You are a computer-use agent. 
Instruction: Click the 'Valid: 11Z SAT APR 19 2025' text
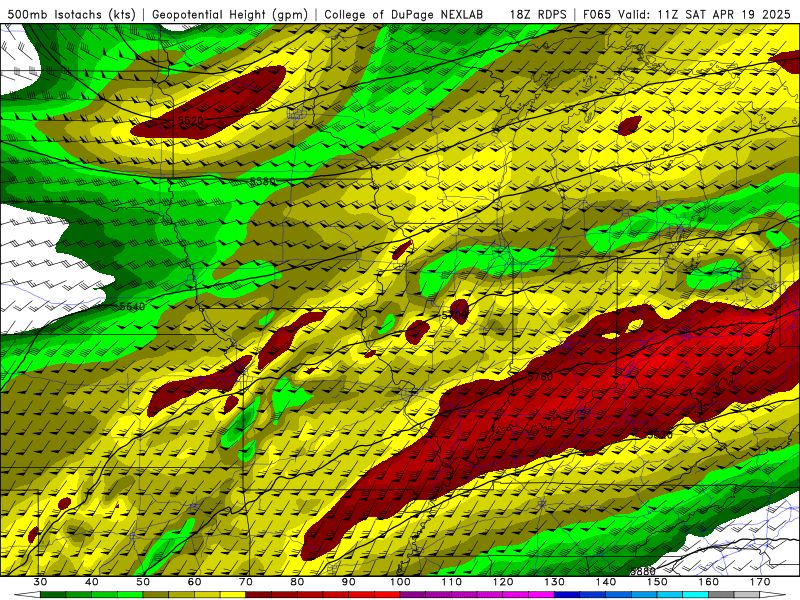click(x=704, y=15)
